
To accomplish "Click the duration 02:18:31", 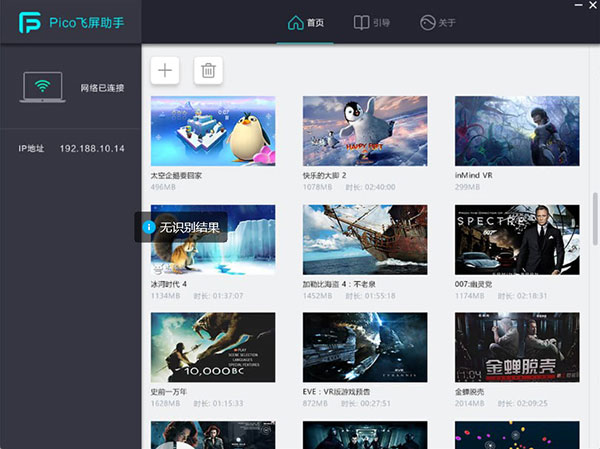I will coord(532,296).
